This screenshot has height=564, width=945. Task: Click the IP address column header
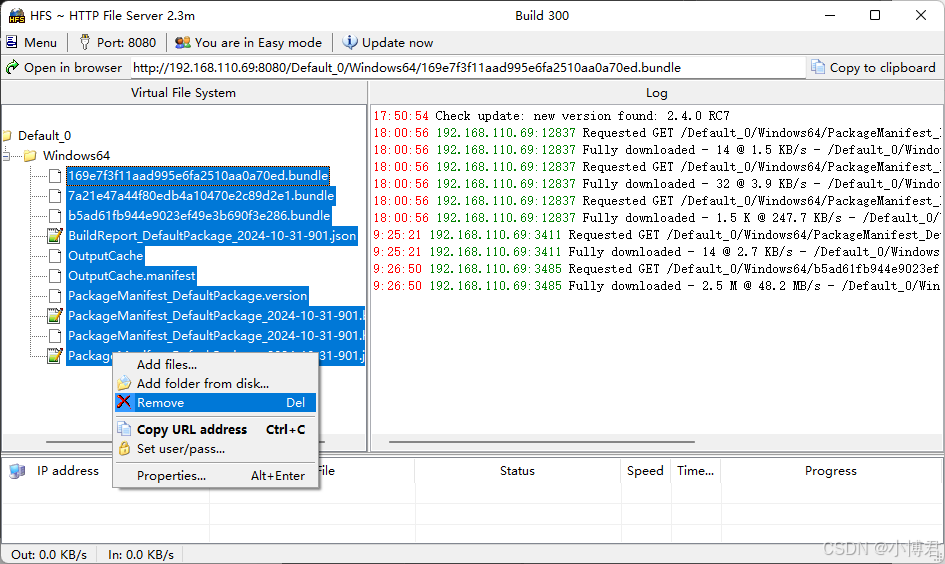point(68,471)
